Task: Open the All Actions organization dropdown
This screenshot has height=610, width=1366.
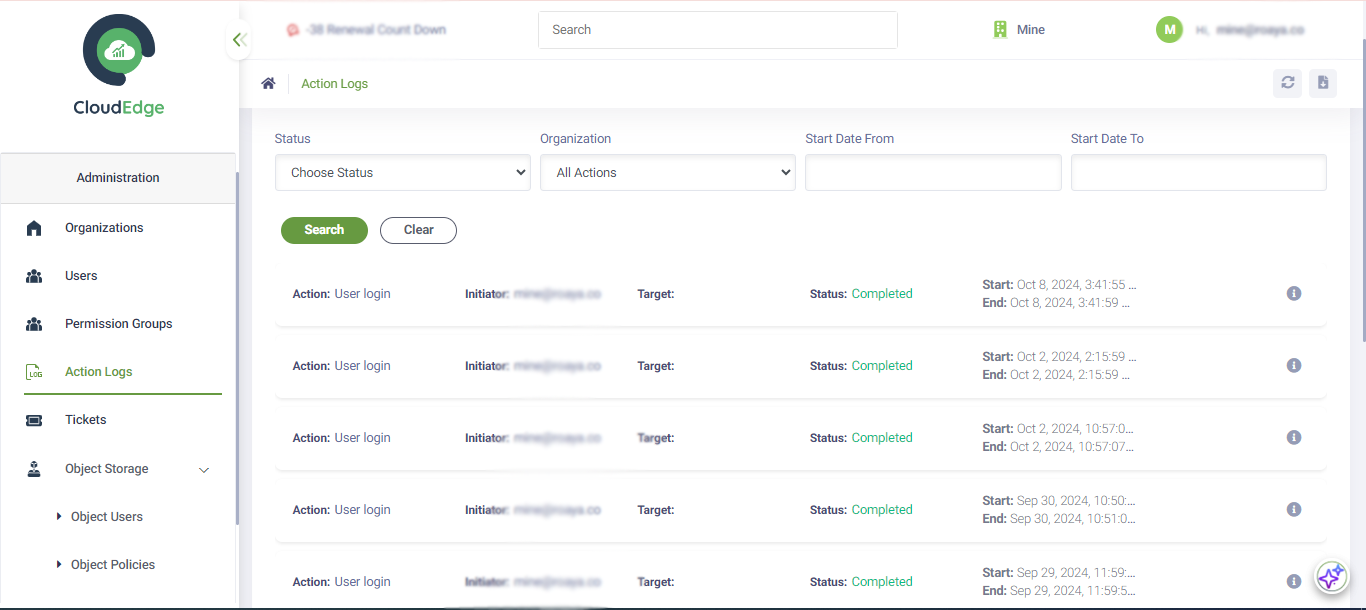Action: [668, 172]
